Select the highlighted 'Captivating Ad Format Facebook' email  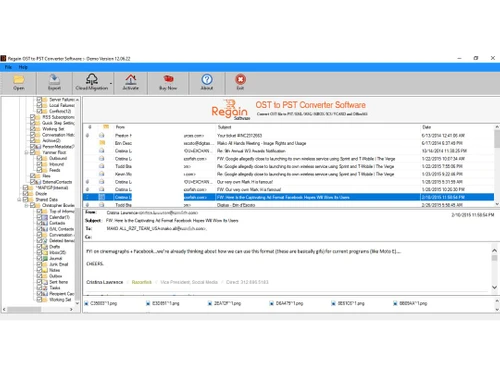288,197
